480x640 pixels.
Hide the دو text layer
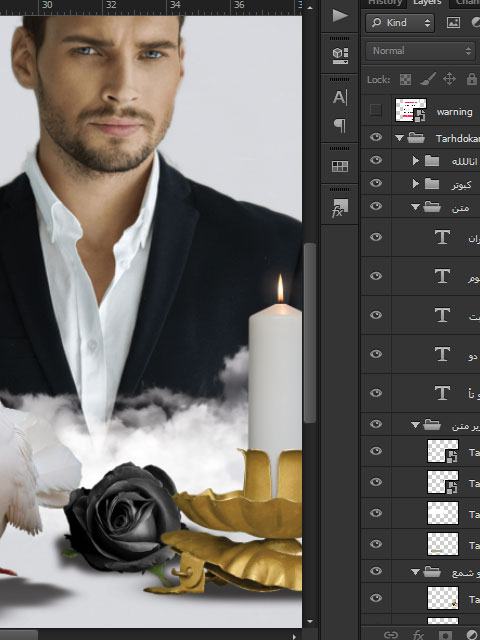(376, 354)
